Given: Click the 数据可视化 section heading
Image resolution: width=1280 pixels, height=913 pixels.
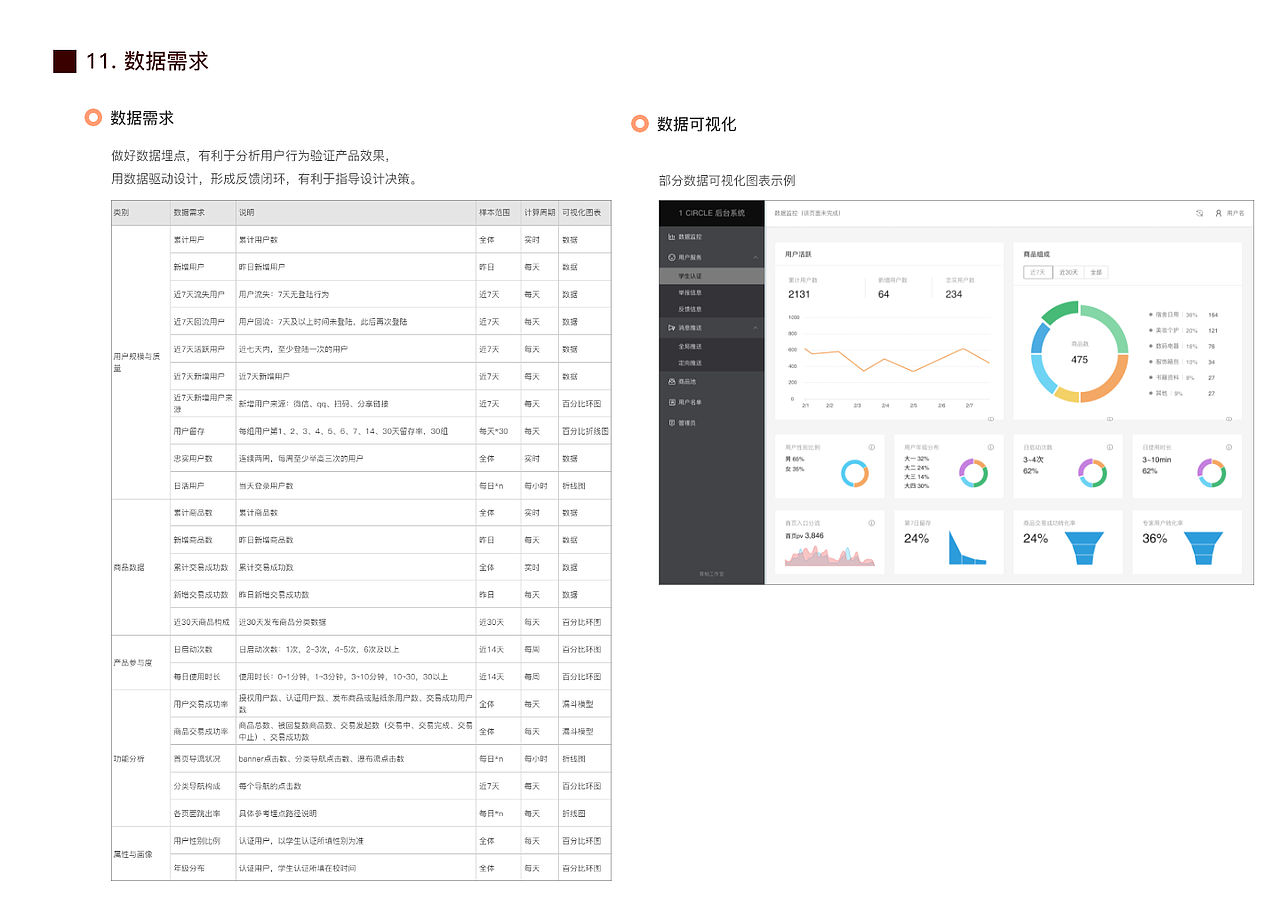Looking at the screenshot, I should [696, 124].
